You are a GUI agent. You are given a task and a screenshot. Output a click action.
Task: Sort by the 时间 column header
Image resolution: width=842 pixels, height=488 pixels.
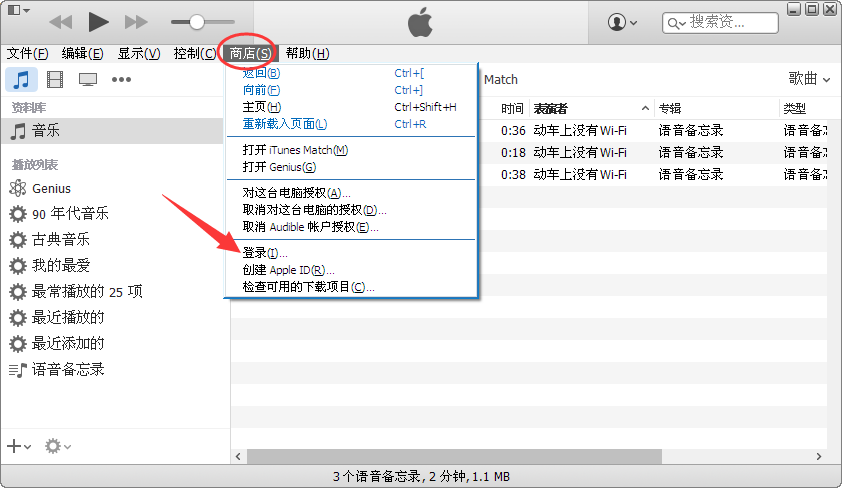[x=512, y=108]
